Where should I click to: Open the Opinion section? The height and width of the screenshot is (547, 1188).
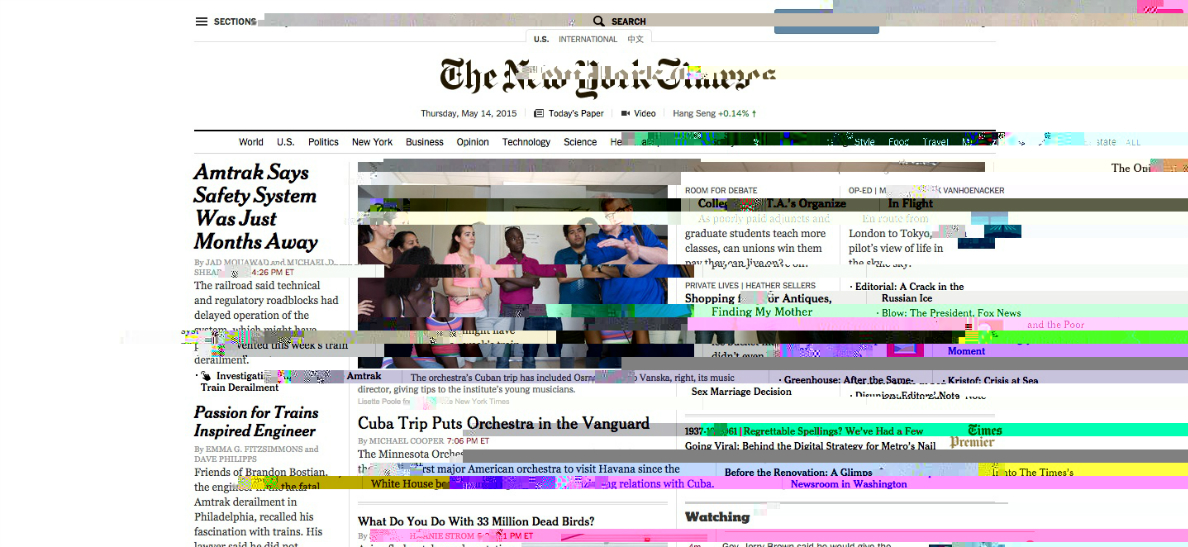tap(473, 142)
